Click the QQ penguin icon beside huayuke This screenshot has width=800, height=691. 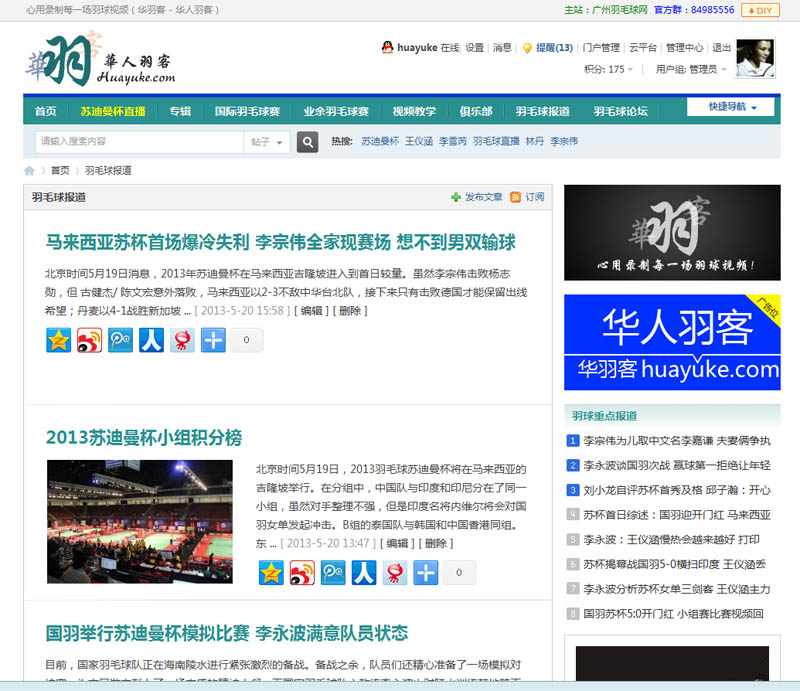click(x=387, y=47)
